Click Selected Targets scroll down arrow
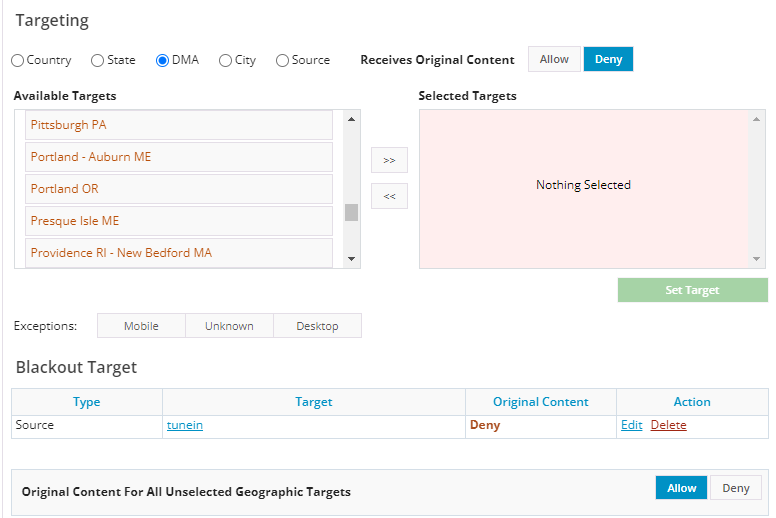 click(x=757, y=259)
